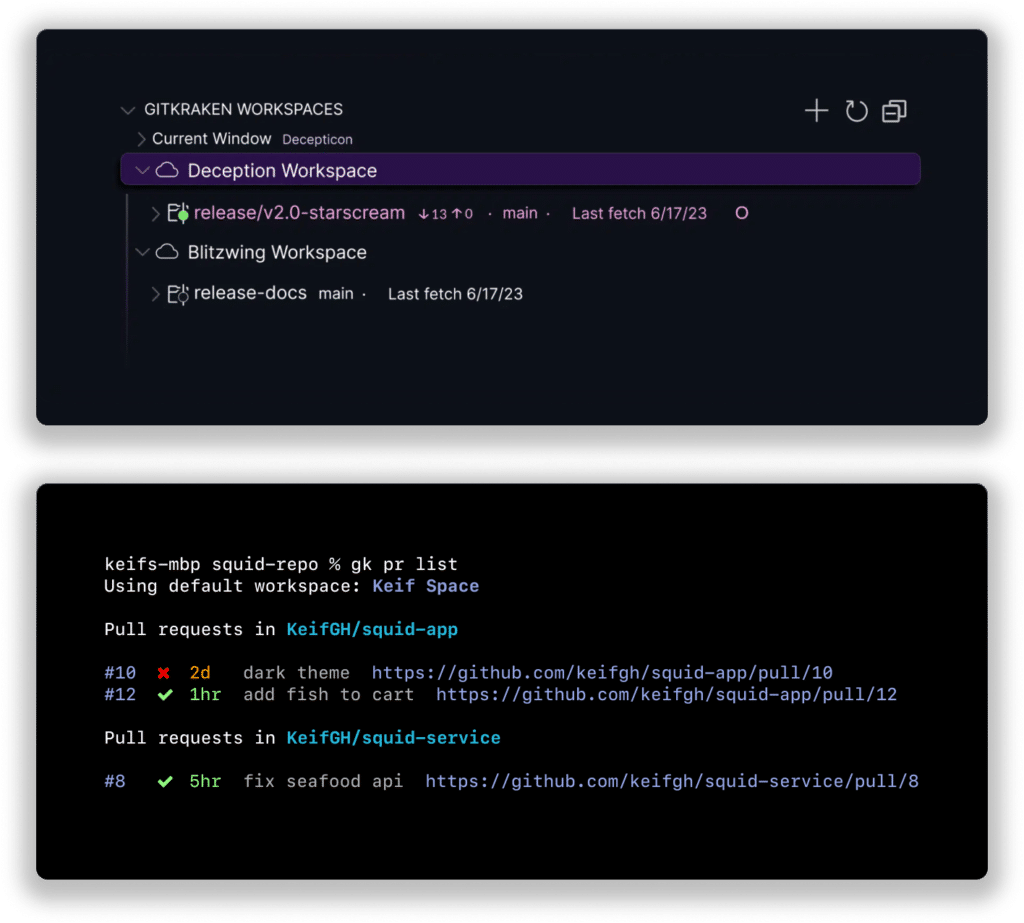Select the Current Window label
The width and height of the screenshot is (1024, 923).
[x=212, y=138]
